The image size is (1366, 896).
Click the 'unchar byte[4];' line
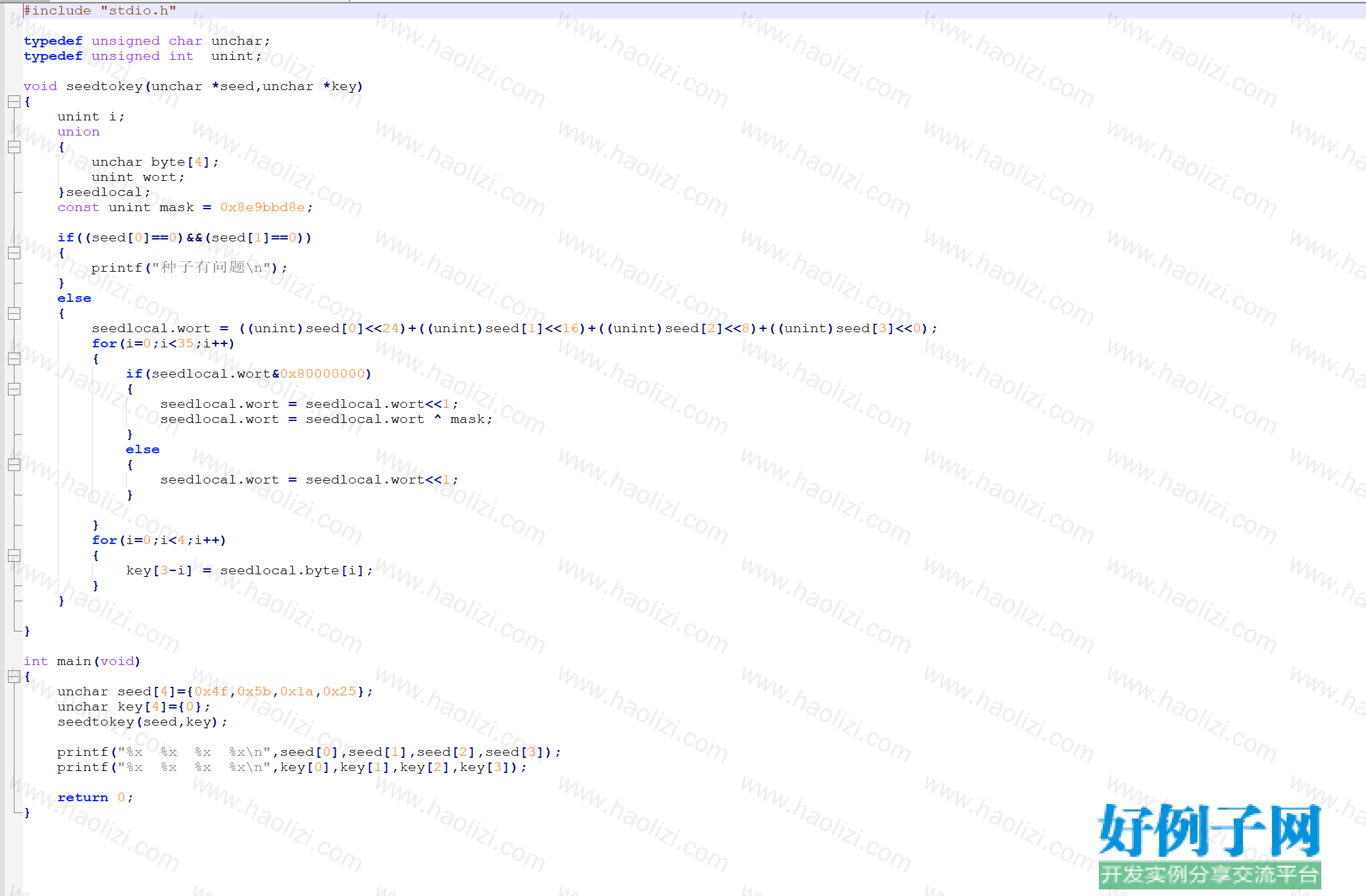(155, 162)
